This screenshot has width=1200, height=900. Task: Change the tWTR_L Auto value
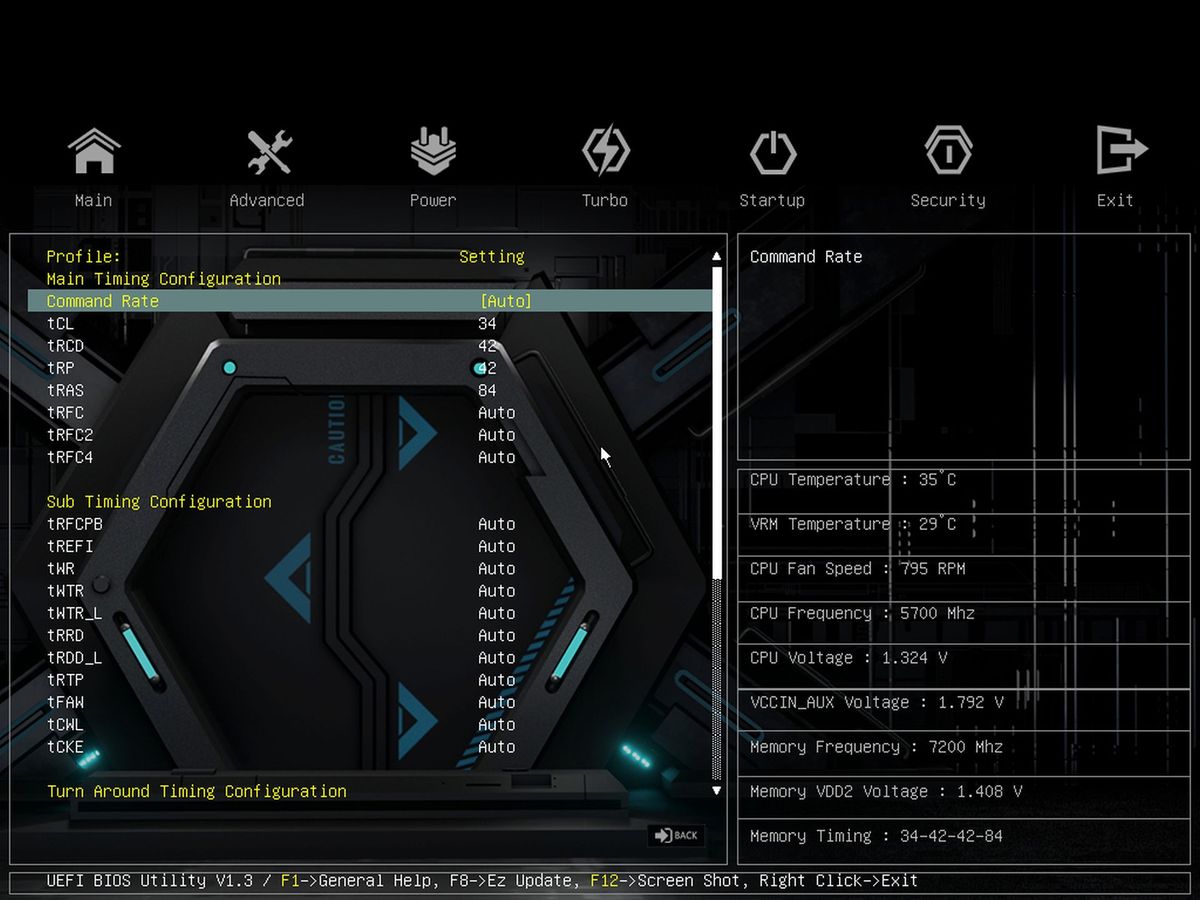point(497,613)
